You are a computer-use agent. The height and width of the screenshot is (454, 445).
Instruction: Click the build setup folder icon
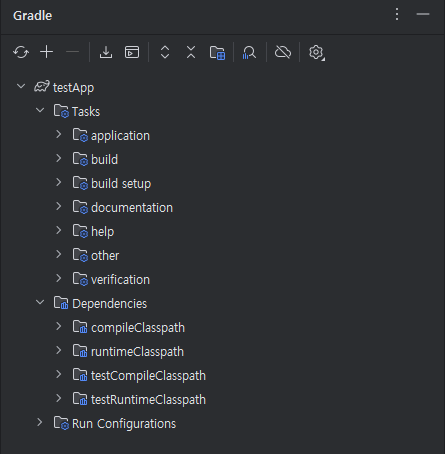click(x=80, y=183)
